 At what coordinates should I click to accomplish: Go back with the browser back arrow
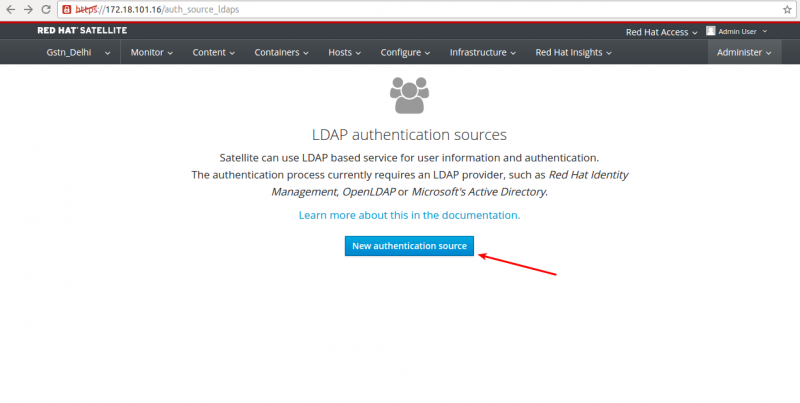pyautogui.click(x=10, y=10)
